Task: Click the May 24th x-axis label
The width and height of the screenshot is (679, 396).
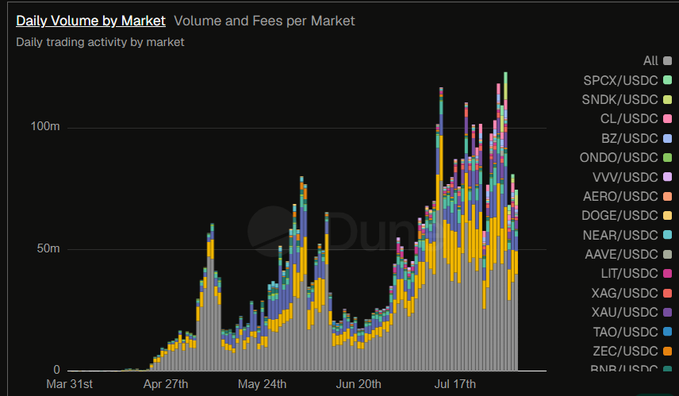Action: (262, 384)
